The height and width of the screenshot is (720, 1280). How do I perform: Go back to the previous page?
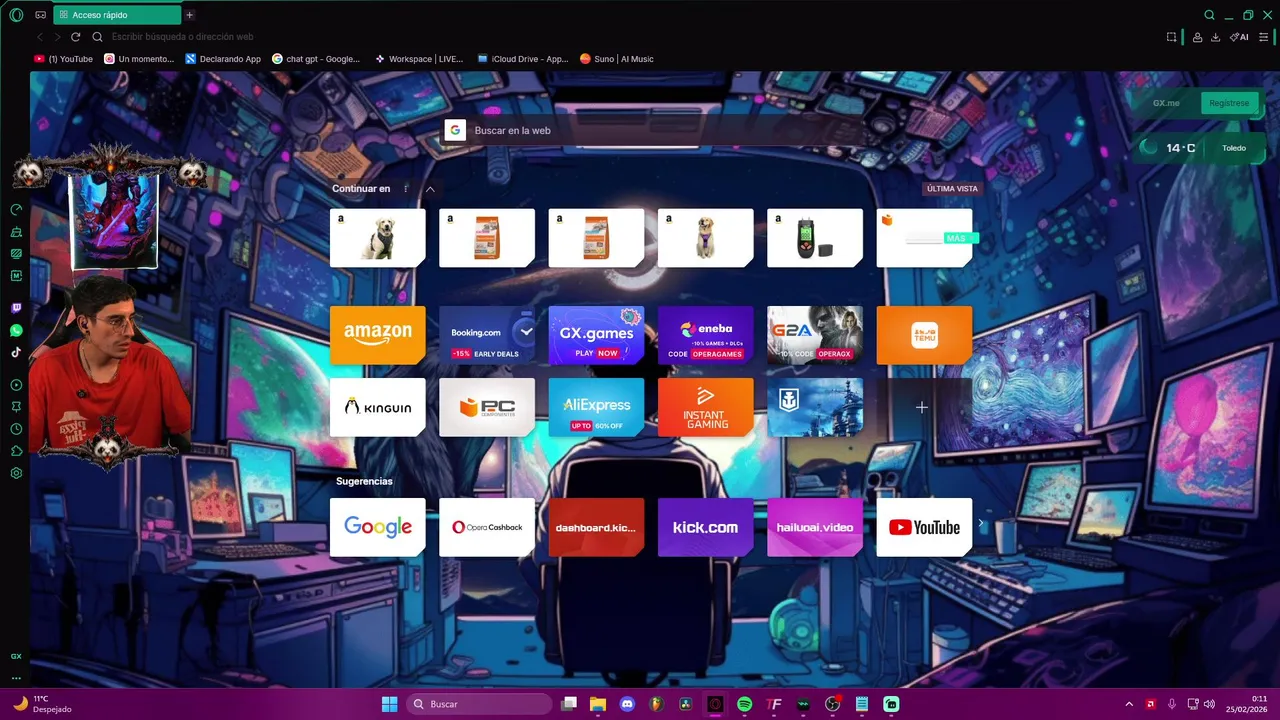(40, 37)
